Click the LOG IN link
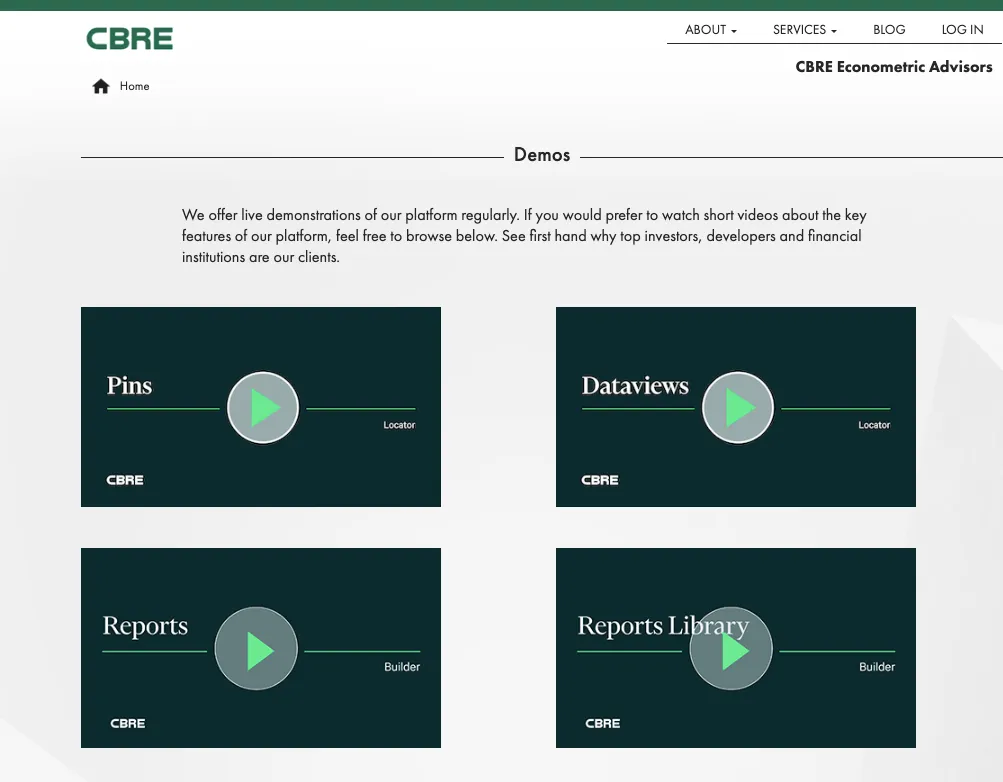The image size is (1003, 782). 962,30
